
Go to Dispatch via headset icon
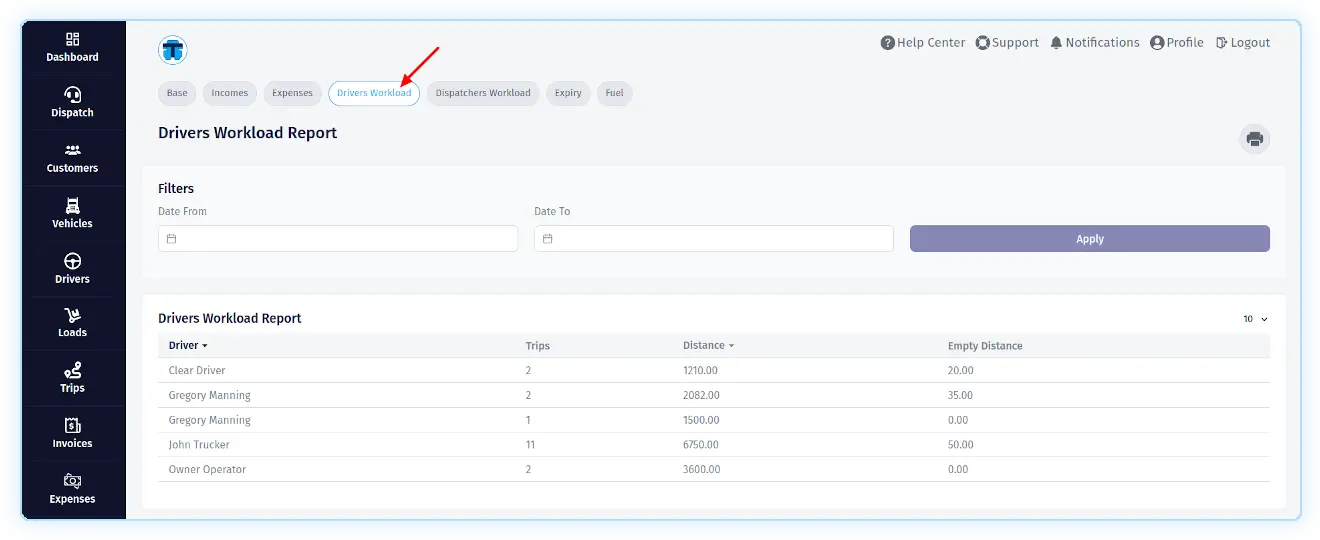(x=72, y=95)
